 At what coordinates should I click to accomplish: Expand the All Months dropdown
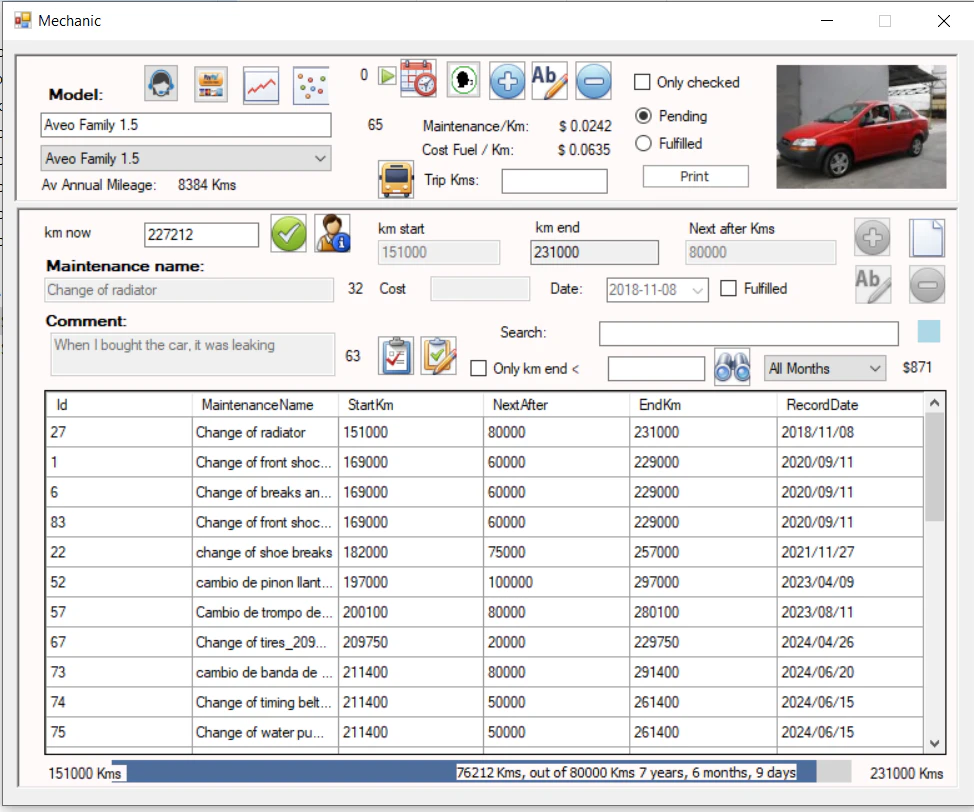click(x=824, y=368)
